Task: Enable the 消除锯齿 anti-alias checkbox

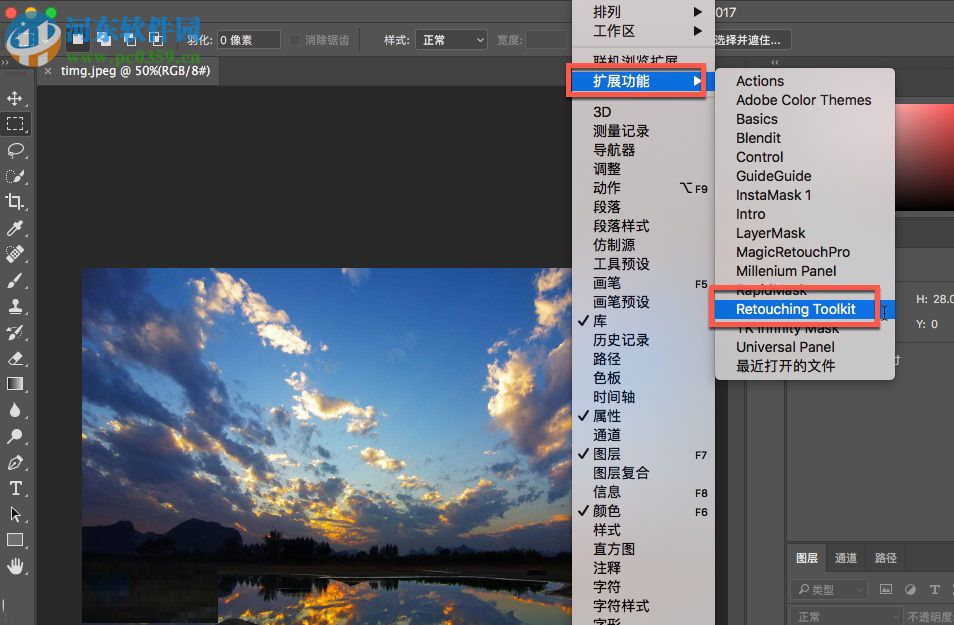Action: pos(293,40)
